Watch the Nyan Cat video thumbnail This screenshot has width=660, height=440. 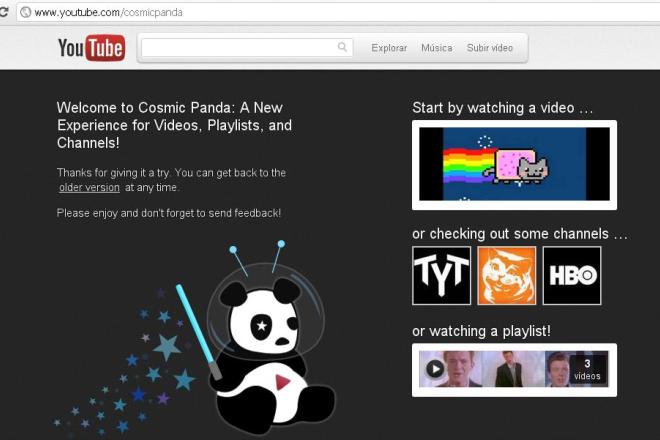pos(514,165)
